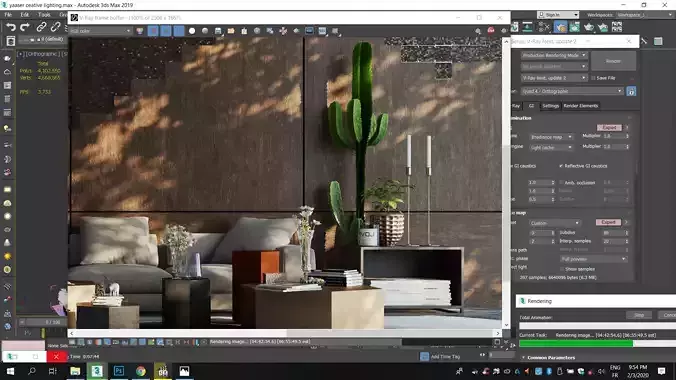Switch to alpha channel white circle icon
This screenshot has height=380, width=676.
click(192, 31)
